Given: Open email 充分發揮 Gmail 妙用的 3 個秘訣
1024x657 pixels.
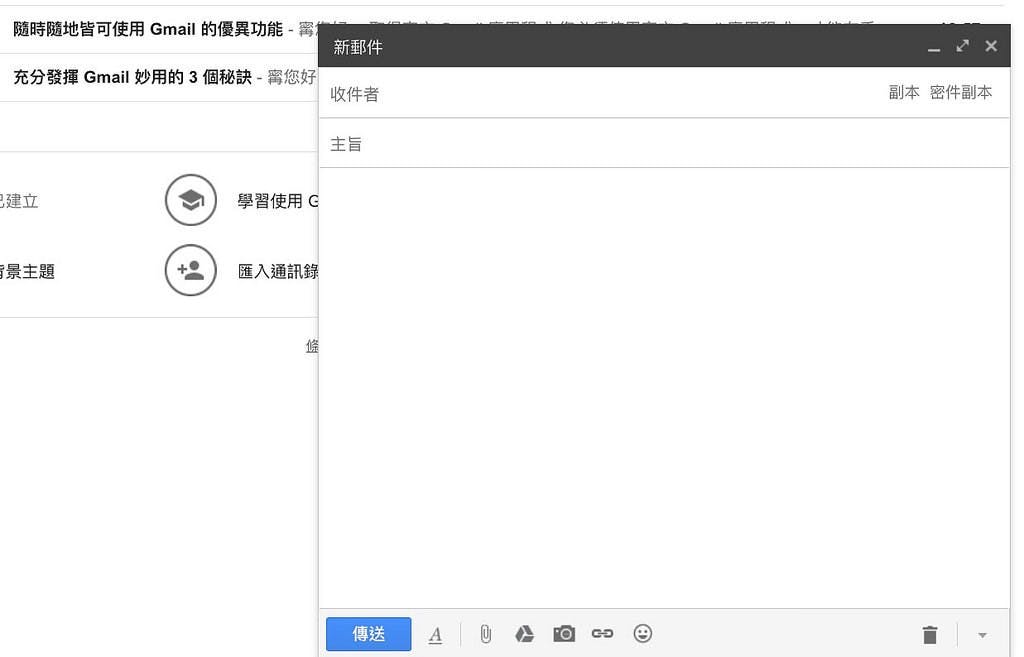Looking at the screenshot, I should 133,77.
